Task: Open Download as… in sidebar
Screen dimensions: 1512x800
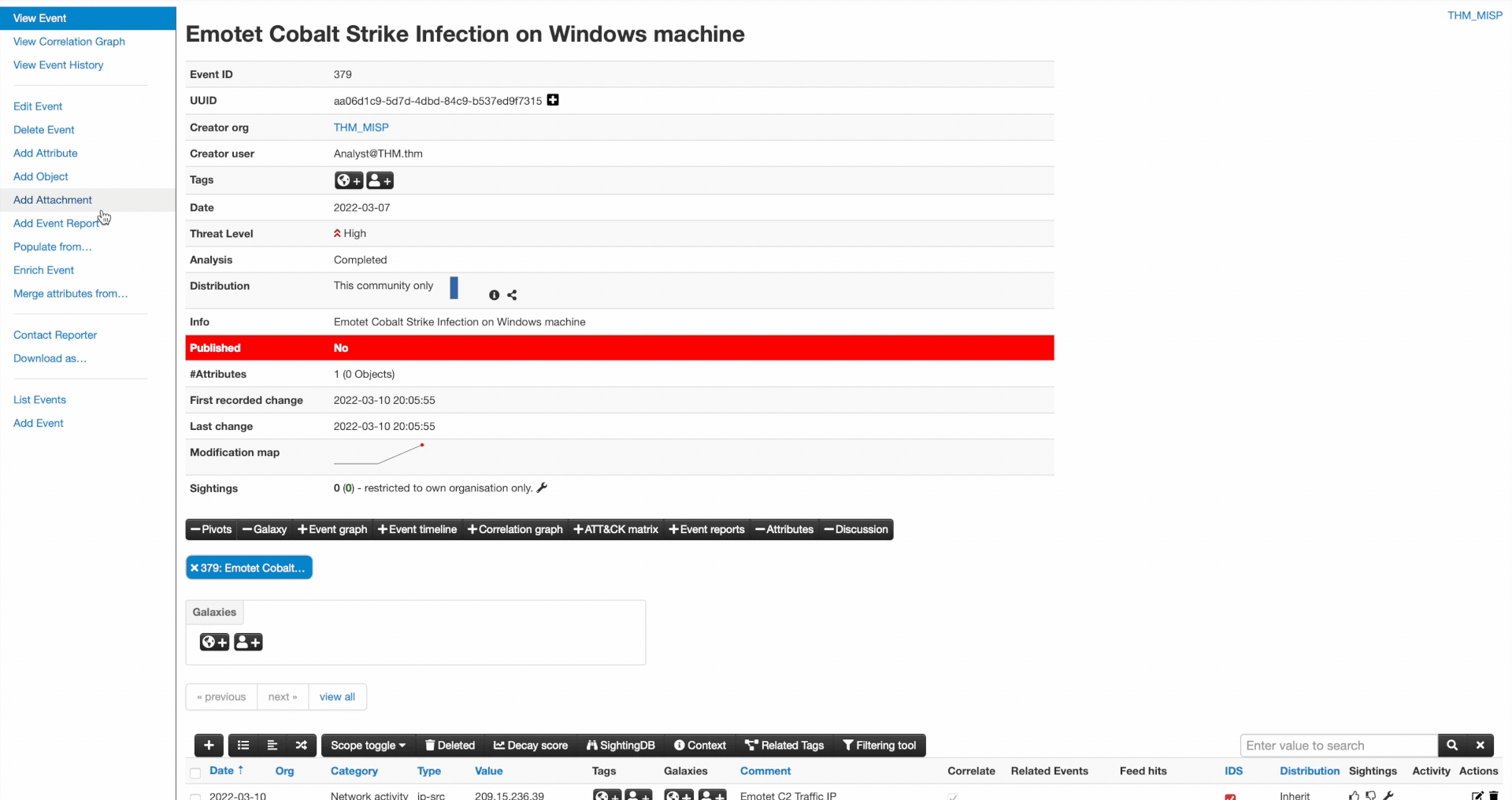Action: 50,358
